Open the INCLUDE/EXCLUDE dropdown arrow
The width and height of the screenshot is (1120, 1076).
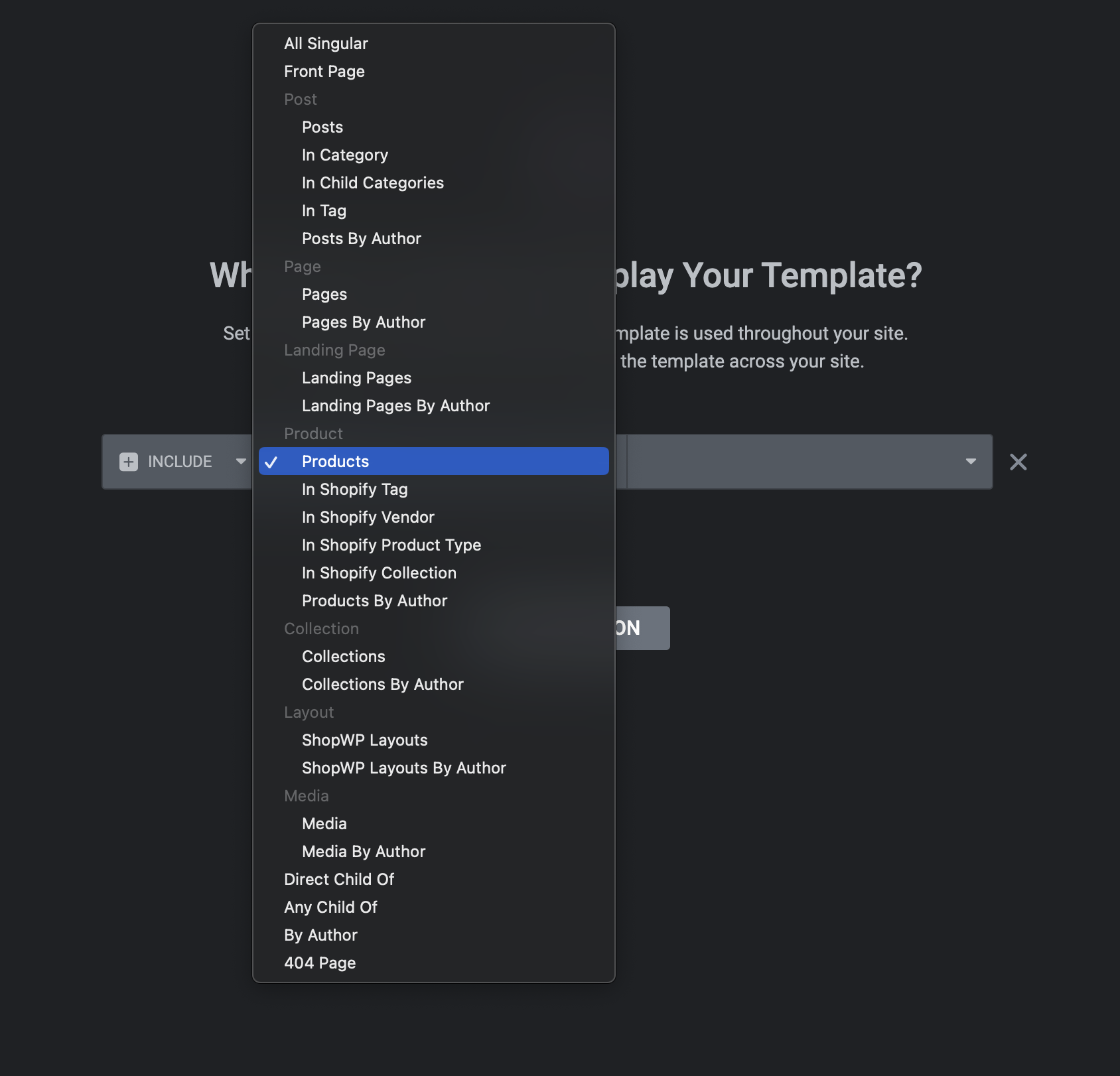240,462
